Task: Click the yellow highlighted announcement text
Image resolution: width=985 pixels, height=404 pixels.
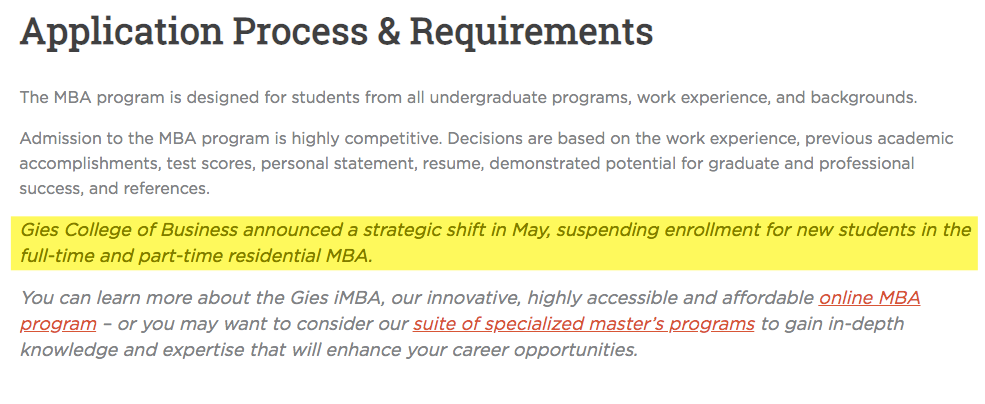Action: tap(494, 243)
